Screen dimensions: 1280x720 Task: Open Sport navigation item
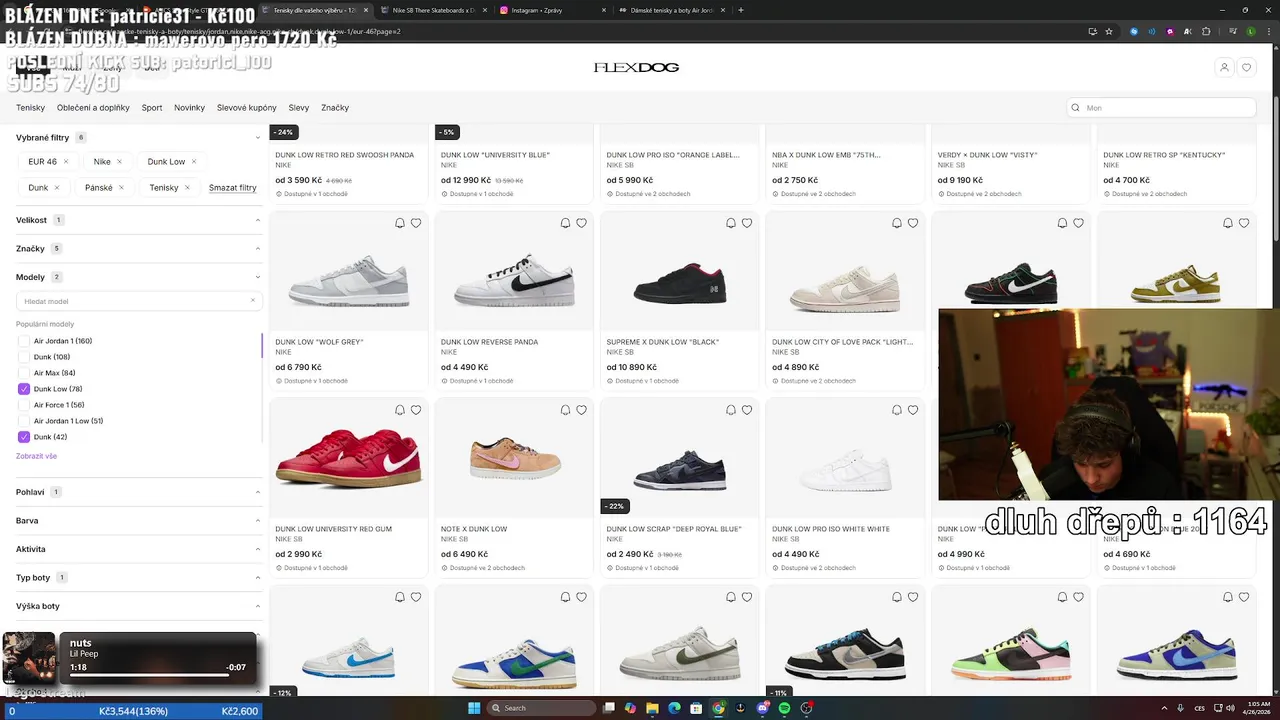152,108
